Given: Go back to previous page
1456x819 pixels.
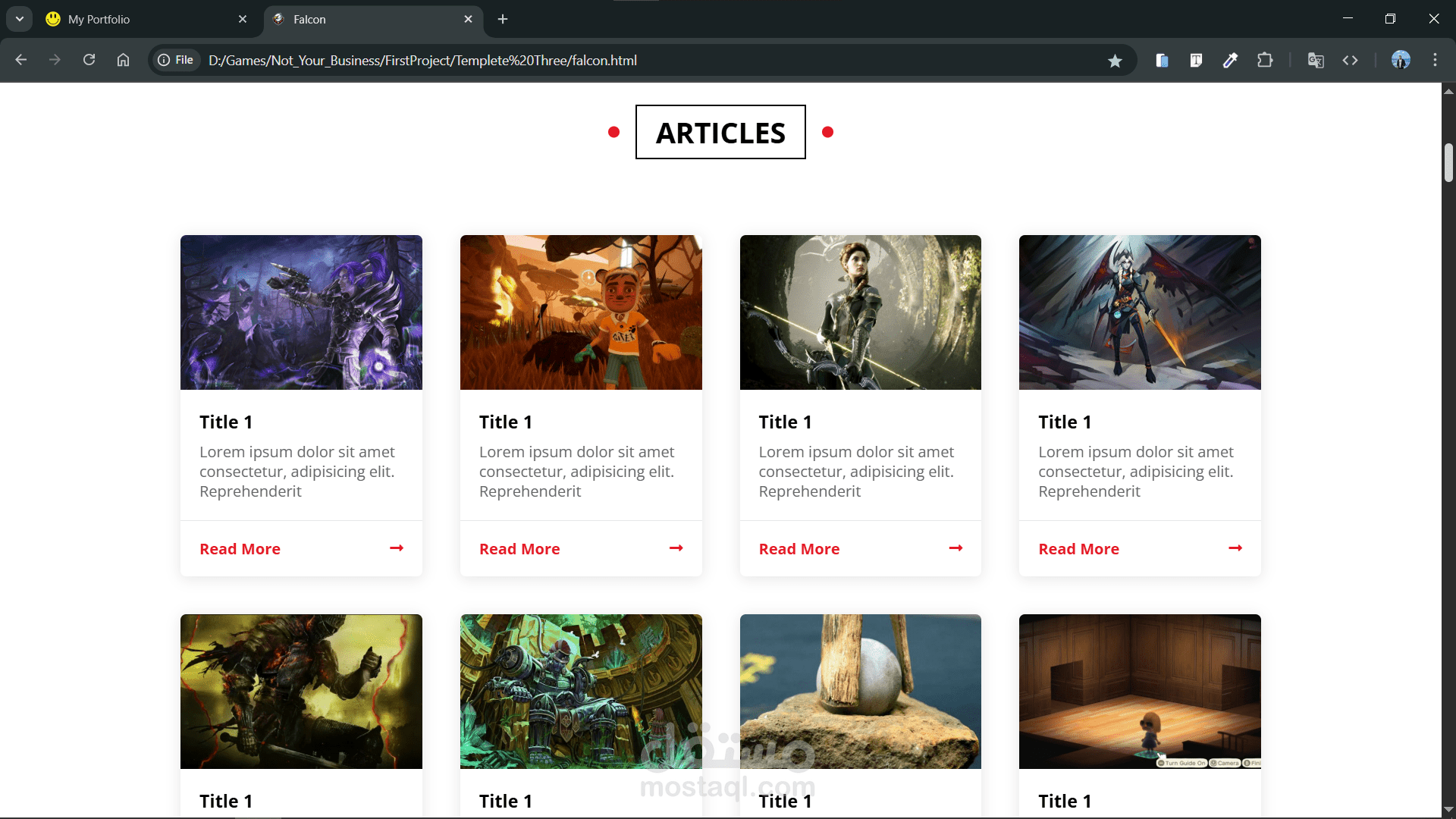Looking at the screenshot, I should (21, 60).
